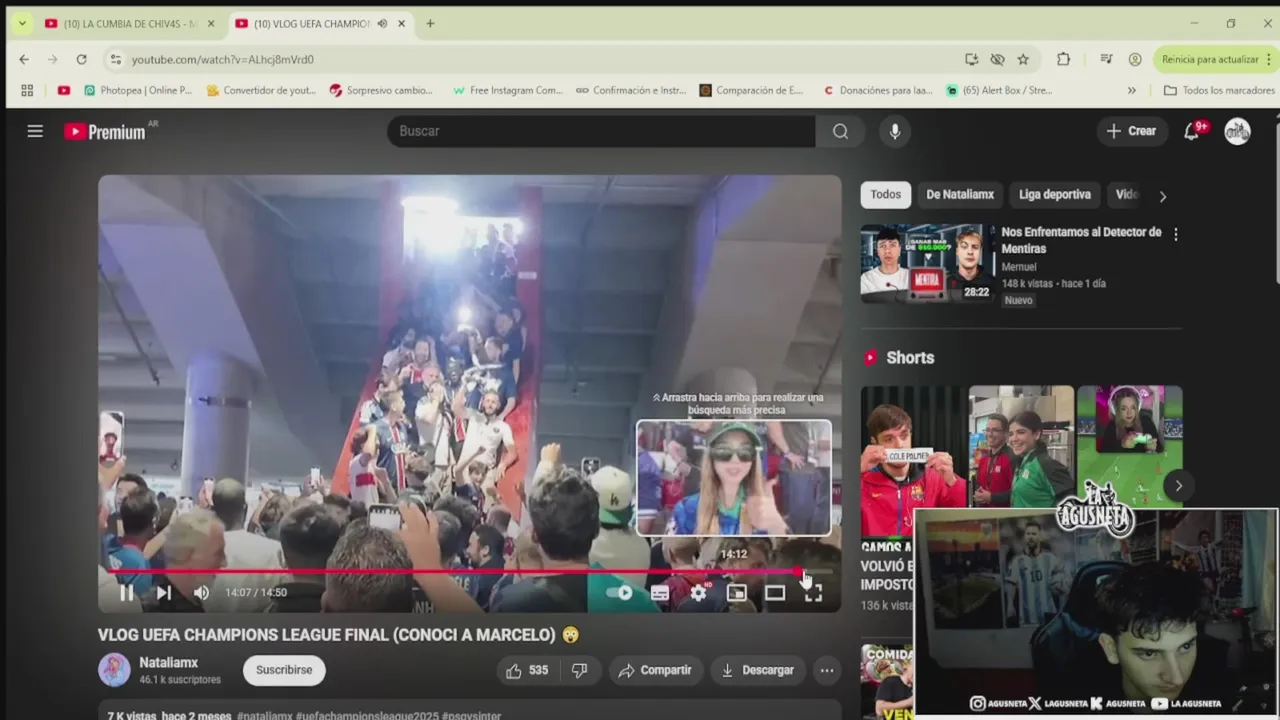Open Nos Enfrentamos al Detector de Mentiras title
Screen dimensions: 1280x720
coord(1081,240)
